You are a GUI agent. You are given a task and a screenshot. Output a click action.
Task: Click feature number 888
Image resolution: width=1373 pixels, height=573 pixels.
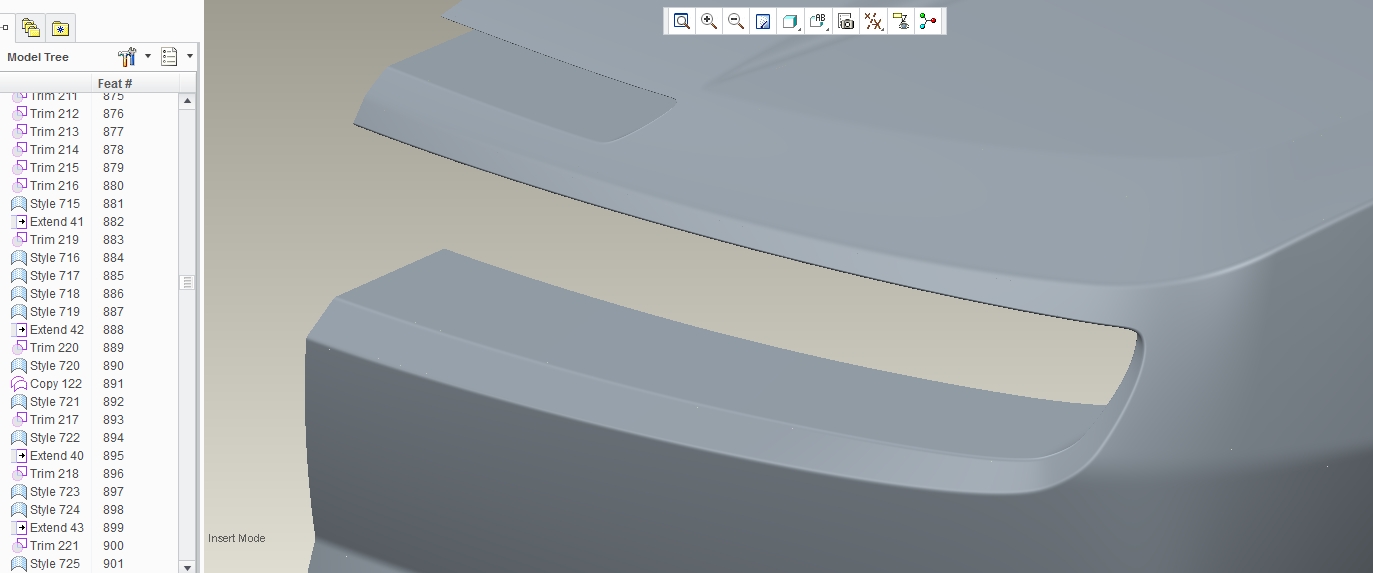[113, 330]
